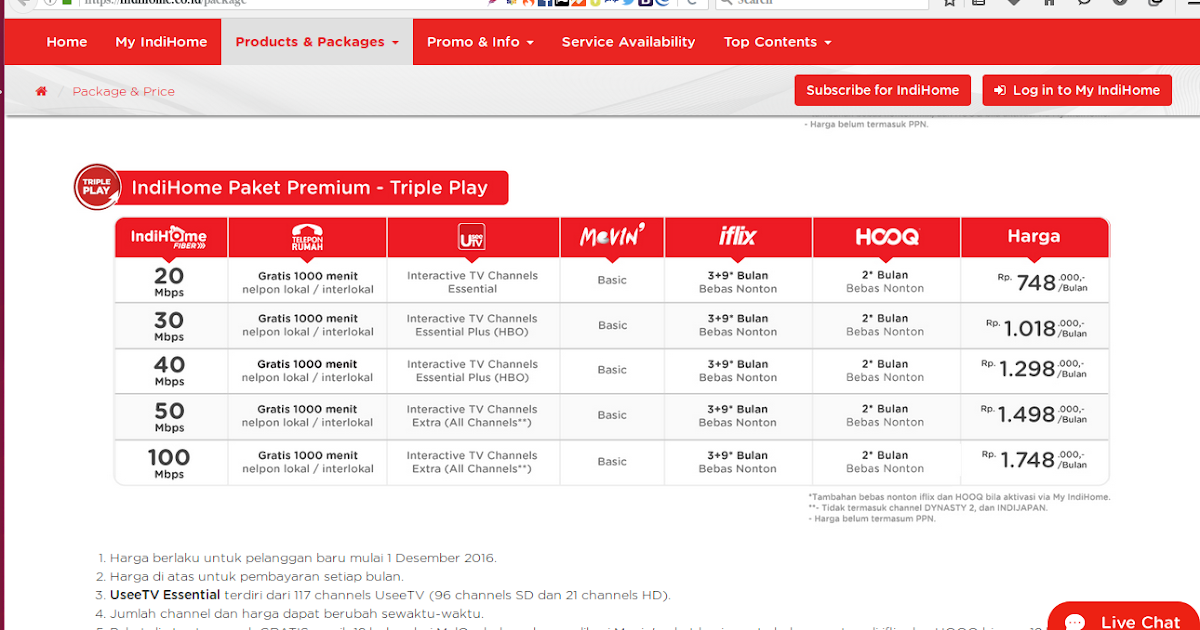Go to Home in navigation bar

(67, 42)
